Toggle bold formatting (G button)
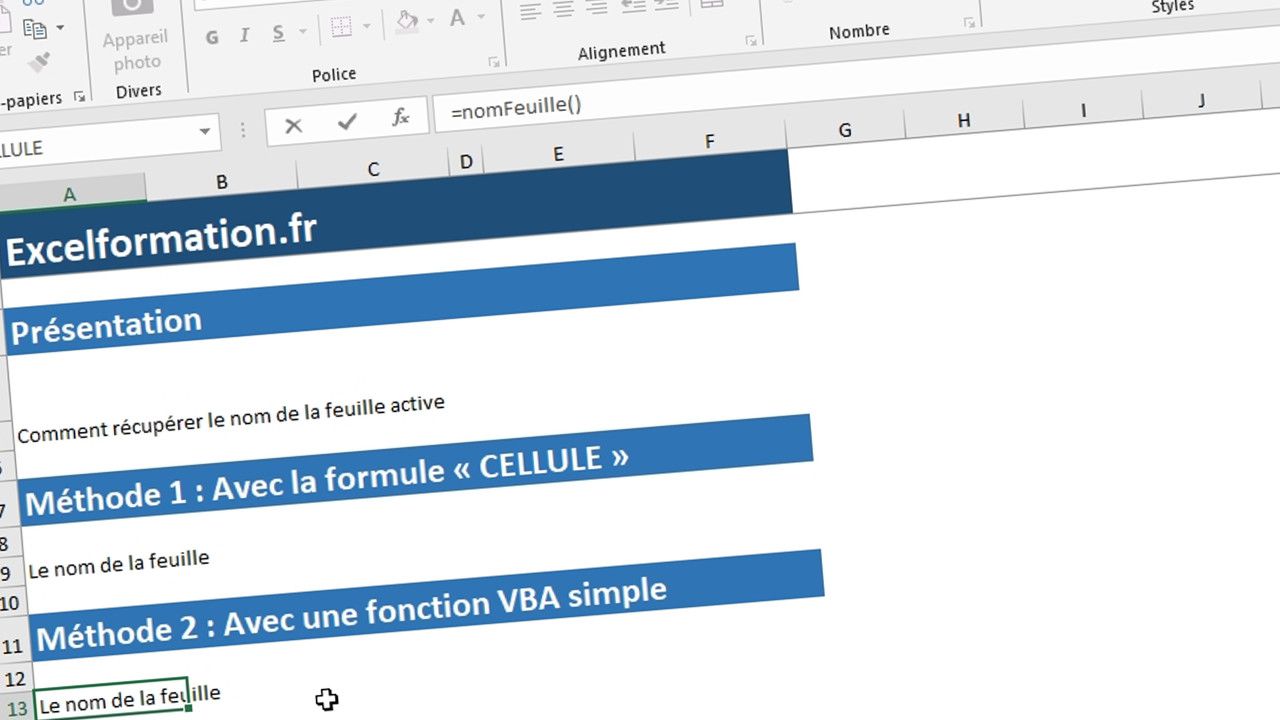This screenshot has width=1280, height=720. [212, 38]
